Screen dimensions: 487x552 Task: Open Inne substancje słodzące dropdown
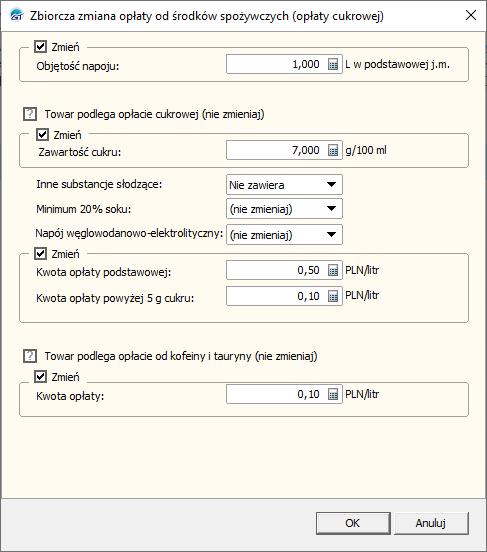(x=284, y=184)
